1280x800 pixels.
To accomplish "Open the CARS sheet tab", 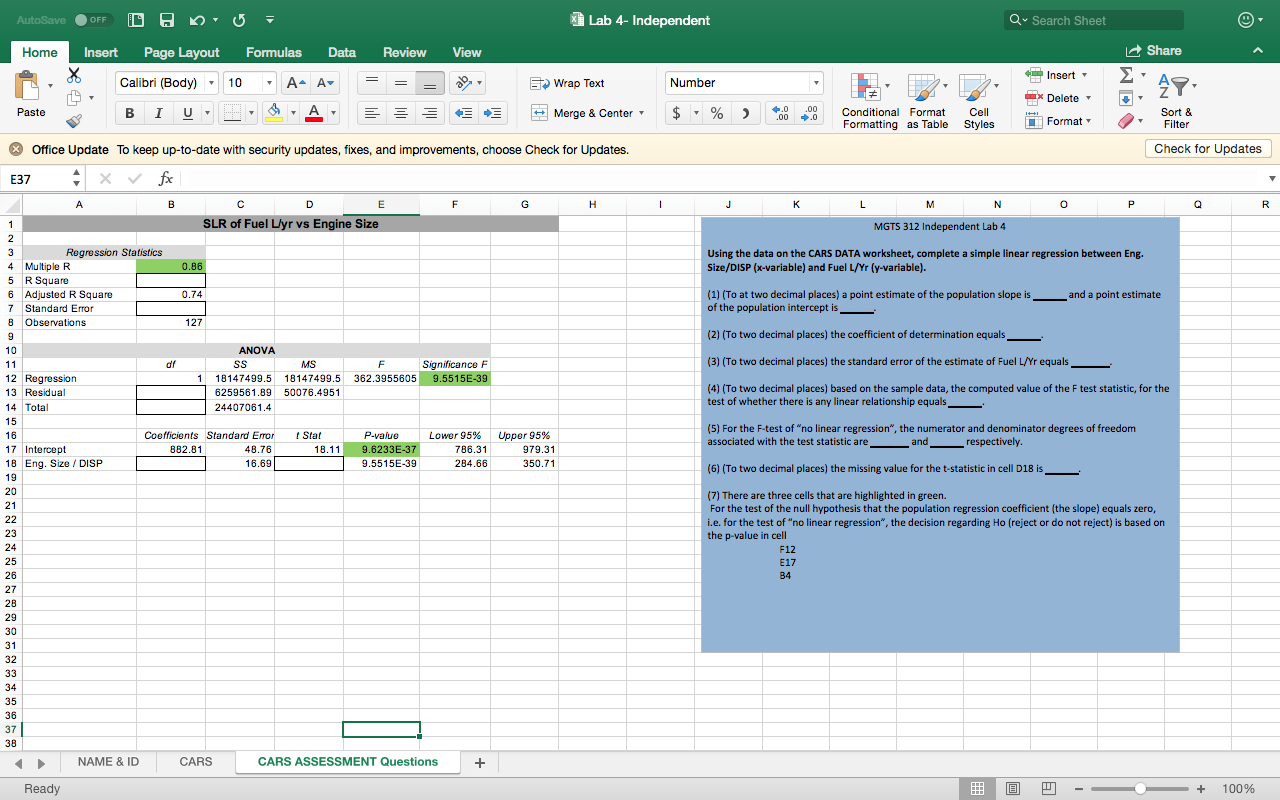I will click(195, 761).
